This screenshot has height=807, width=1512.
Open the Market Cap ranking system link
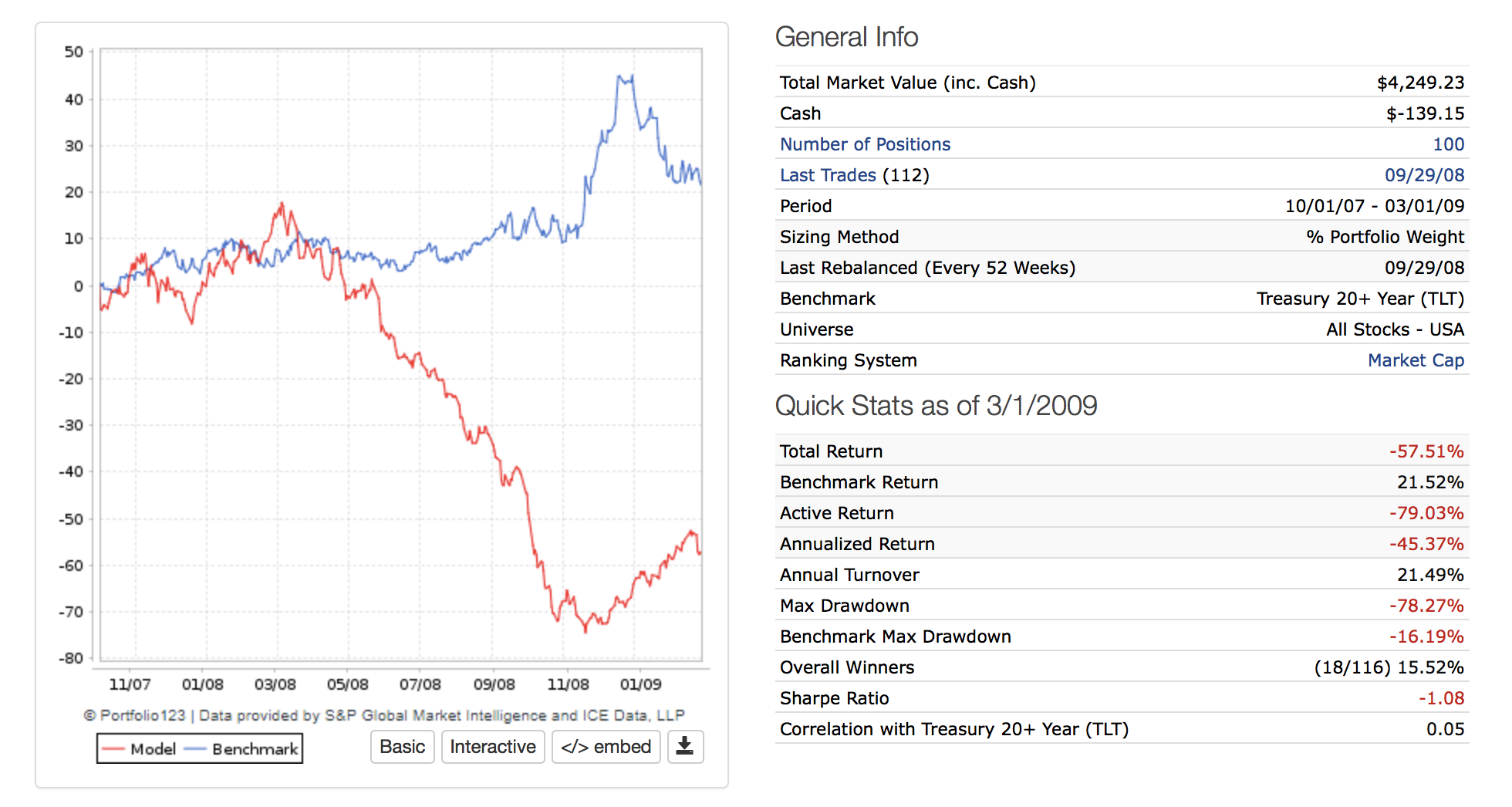[x=1416, y=360]
